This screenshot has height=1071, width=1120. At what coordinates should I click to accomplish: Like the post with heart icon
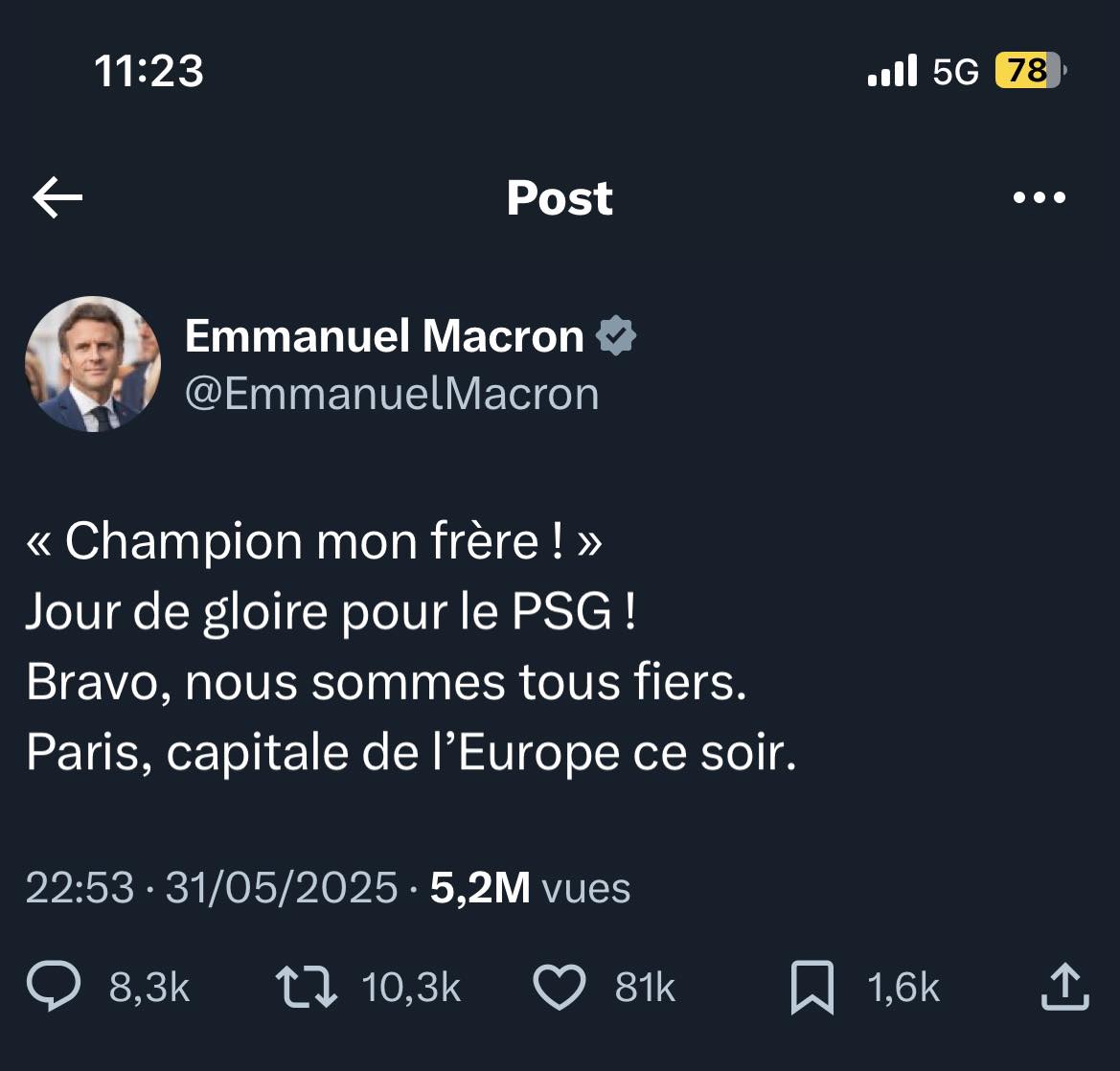[560, 987]
